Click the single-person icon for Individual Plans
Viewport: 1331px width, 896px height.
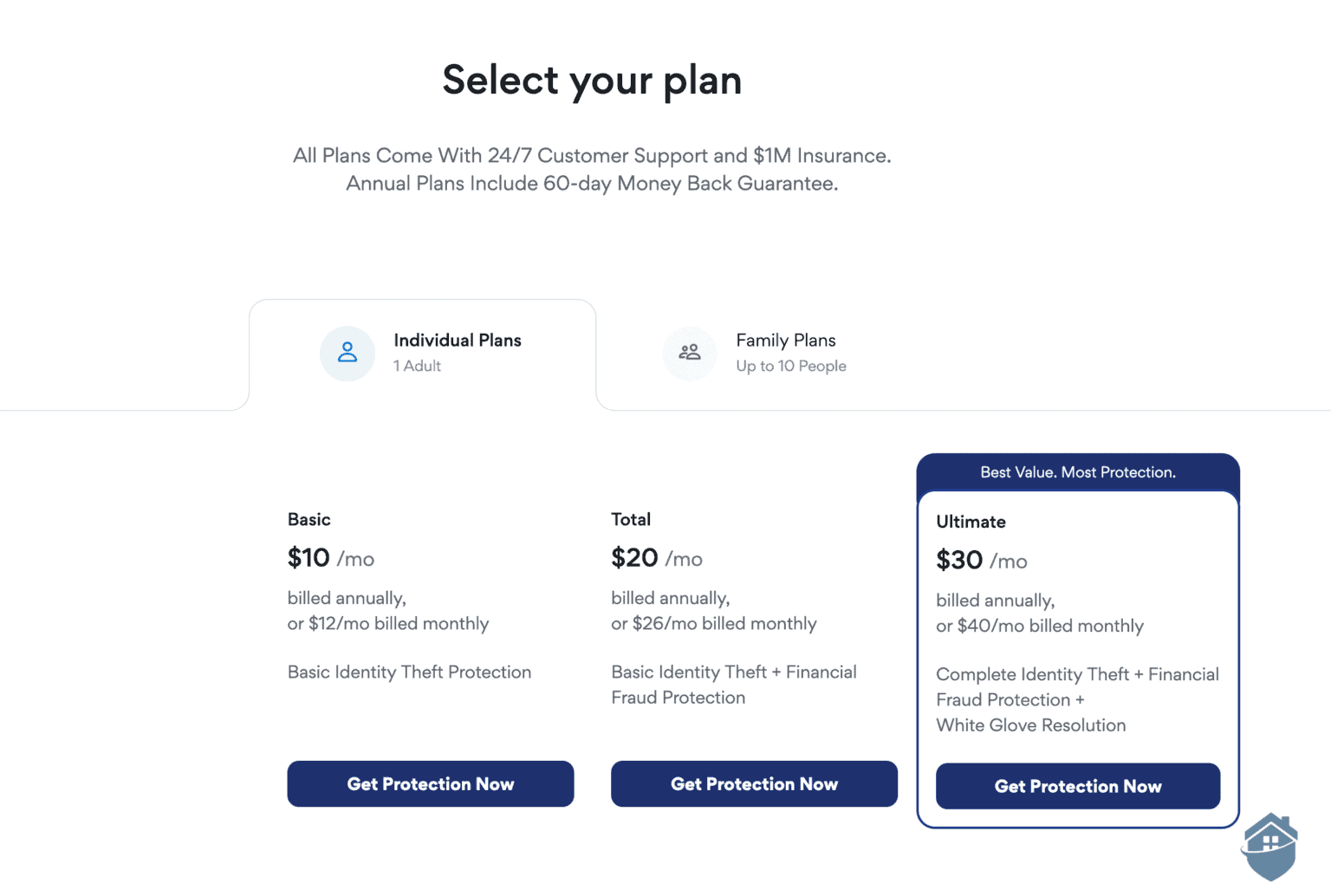click(x=347, y=354)
